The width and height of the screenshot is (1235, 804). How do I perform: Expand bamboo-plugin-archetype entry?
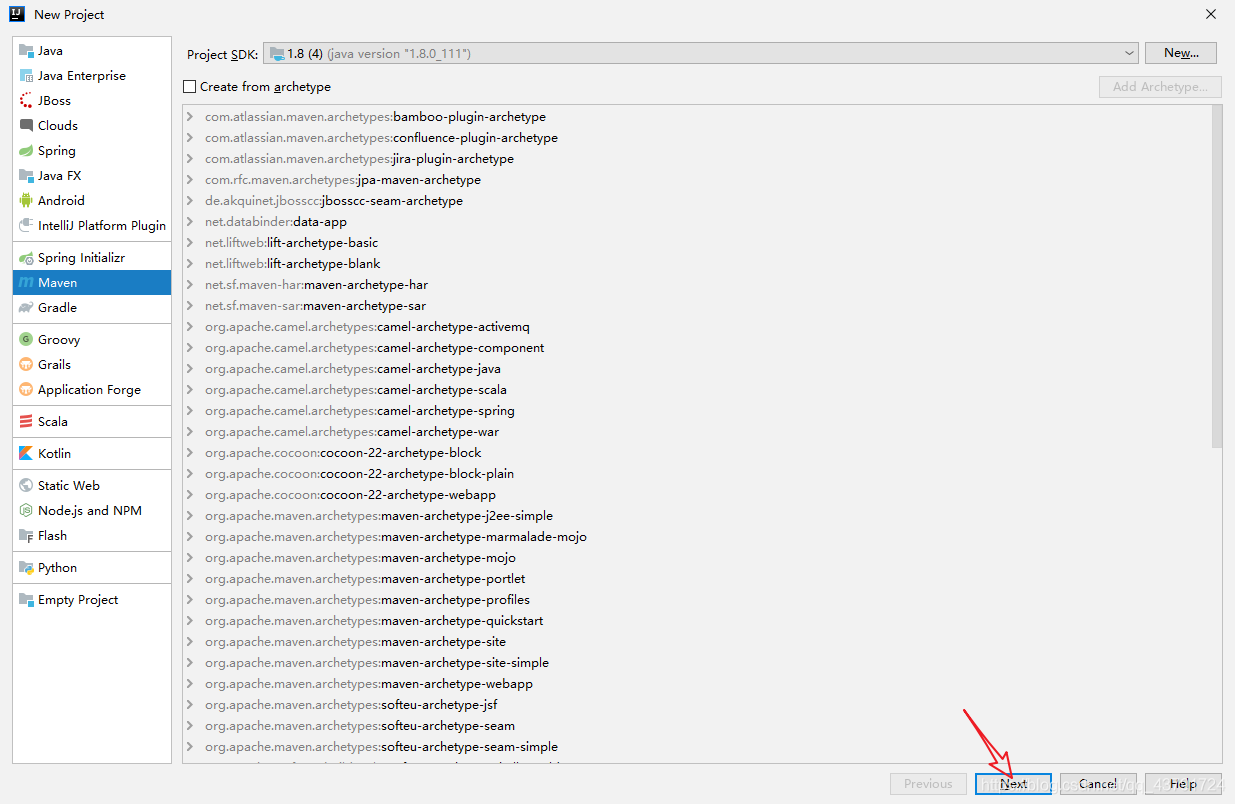point(190,117)
